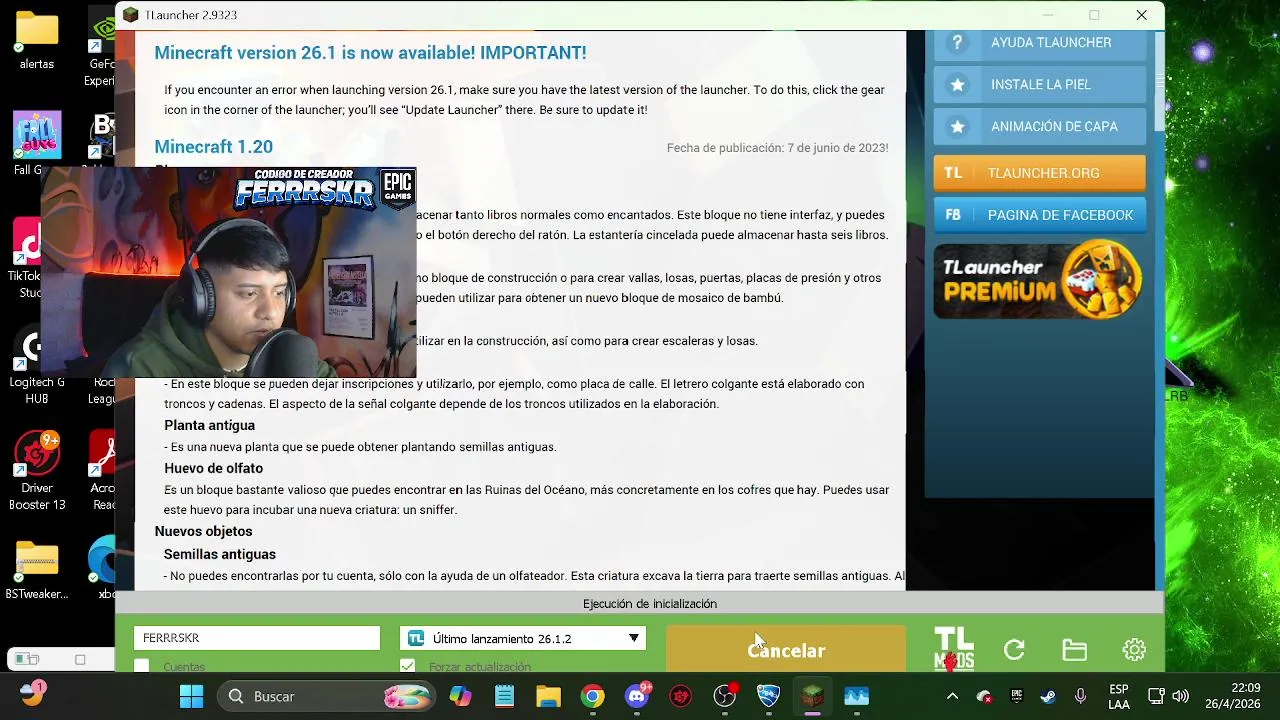The image size is (1280, 720).
Task: Open TikTok Studio desktop shortcut
Action: pos(28,258)
